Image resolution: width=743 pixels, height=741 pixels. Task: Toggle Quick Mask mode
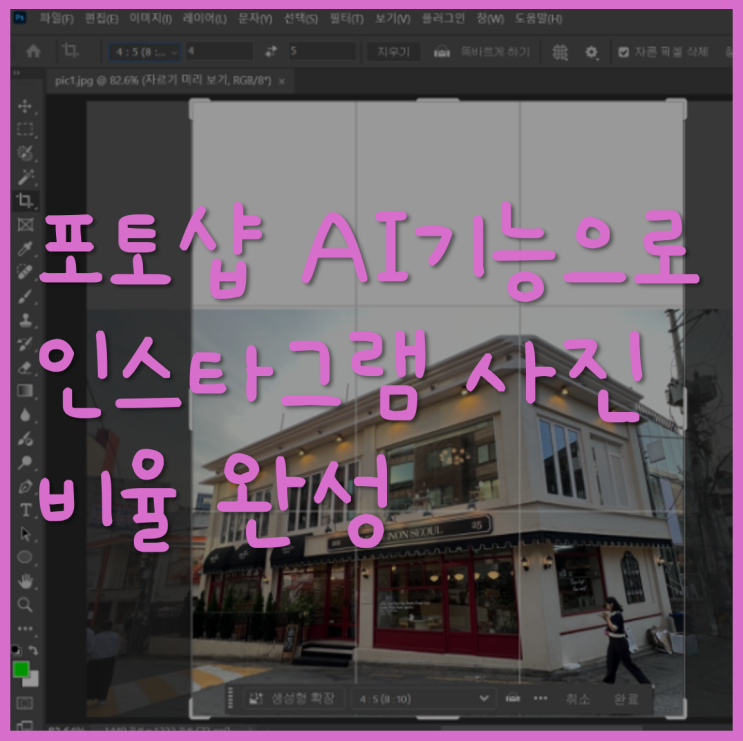[x=25, y=703]
